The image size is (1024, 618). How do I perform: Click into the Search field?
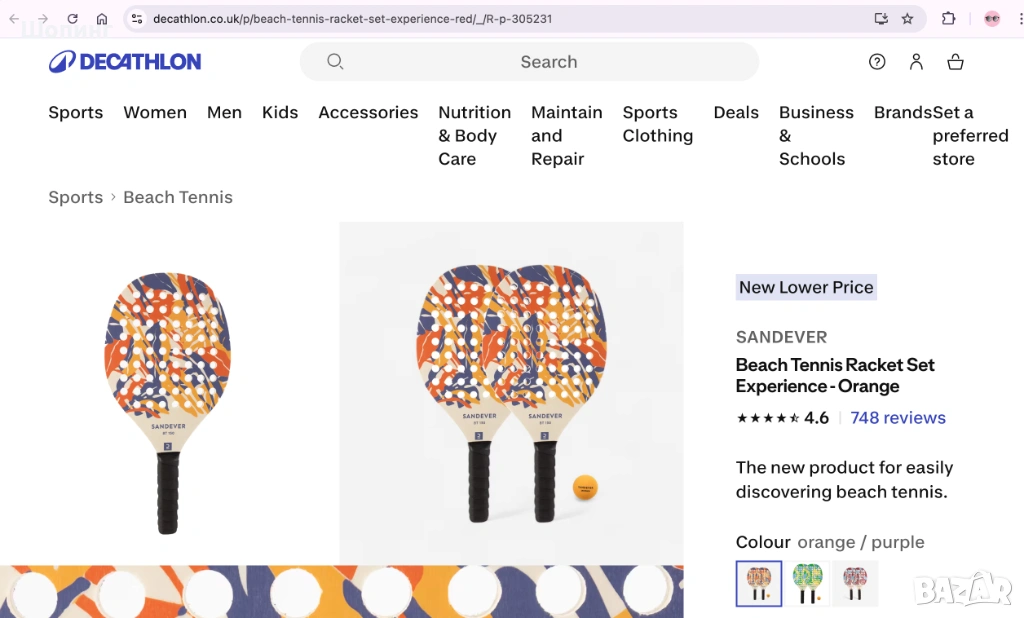point(548,62)
